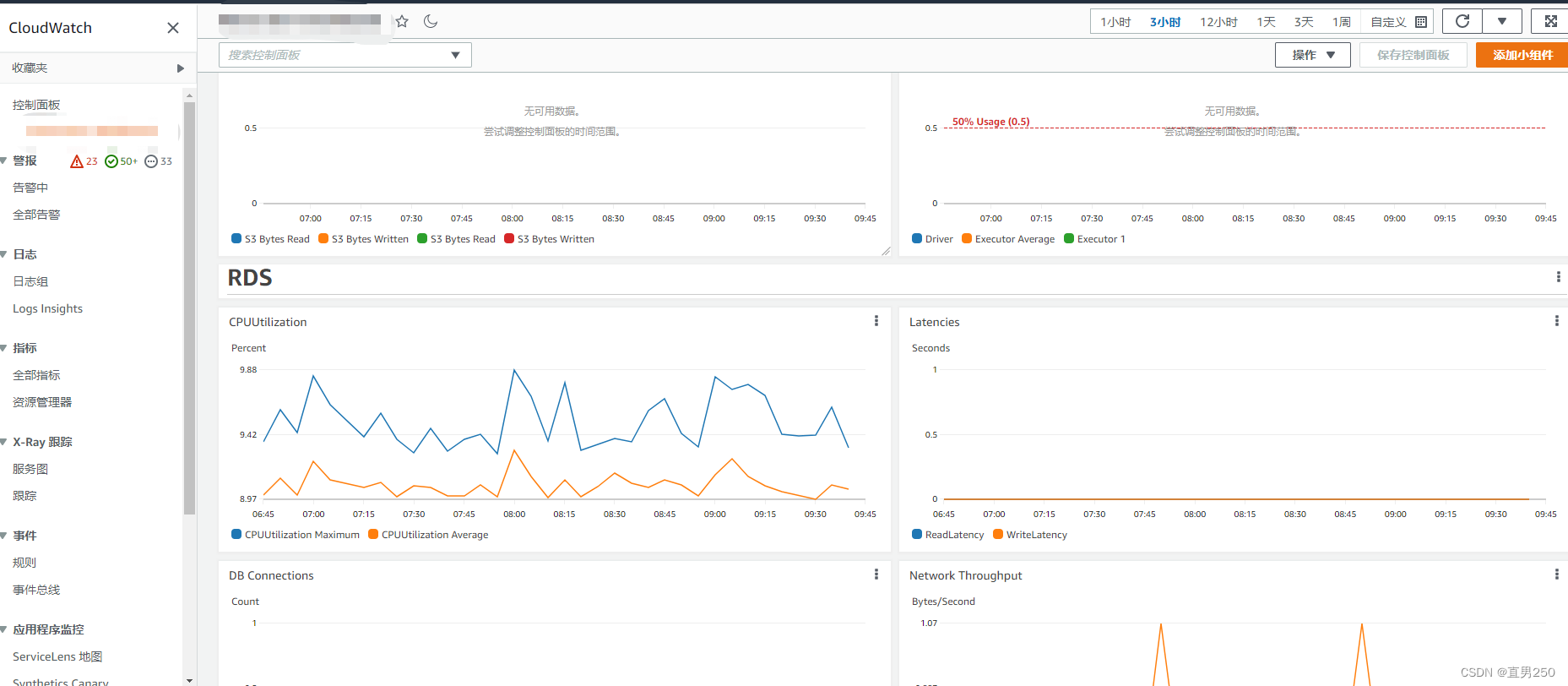Open Logs Insights in the sidebar
Screen dimensions: 1568x686
tap(47, 308)
